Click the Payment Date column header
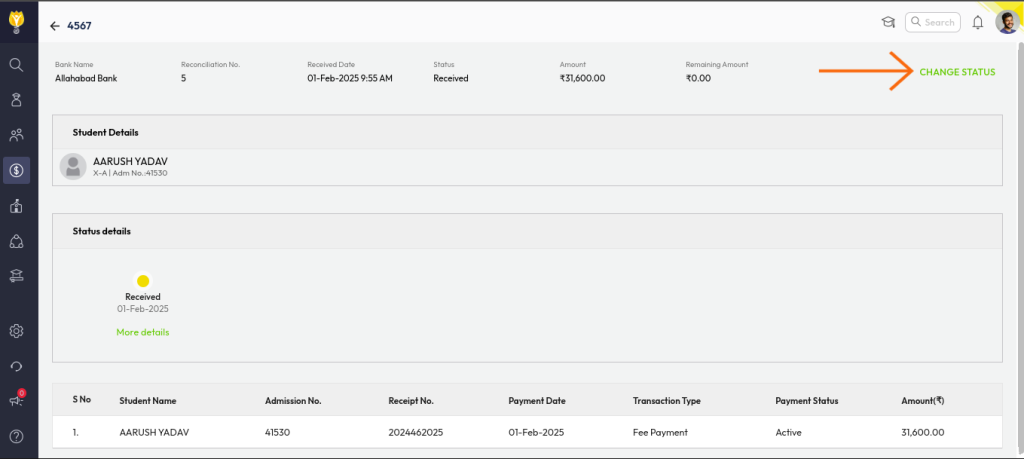 click(x=537, y=401)
